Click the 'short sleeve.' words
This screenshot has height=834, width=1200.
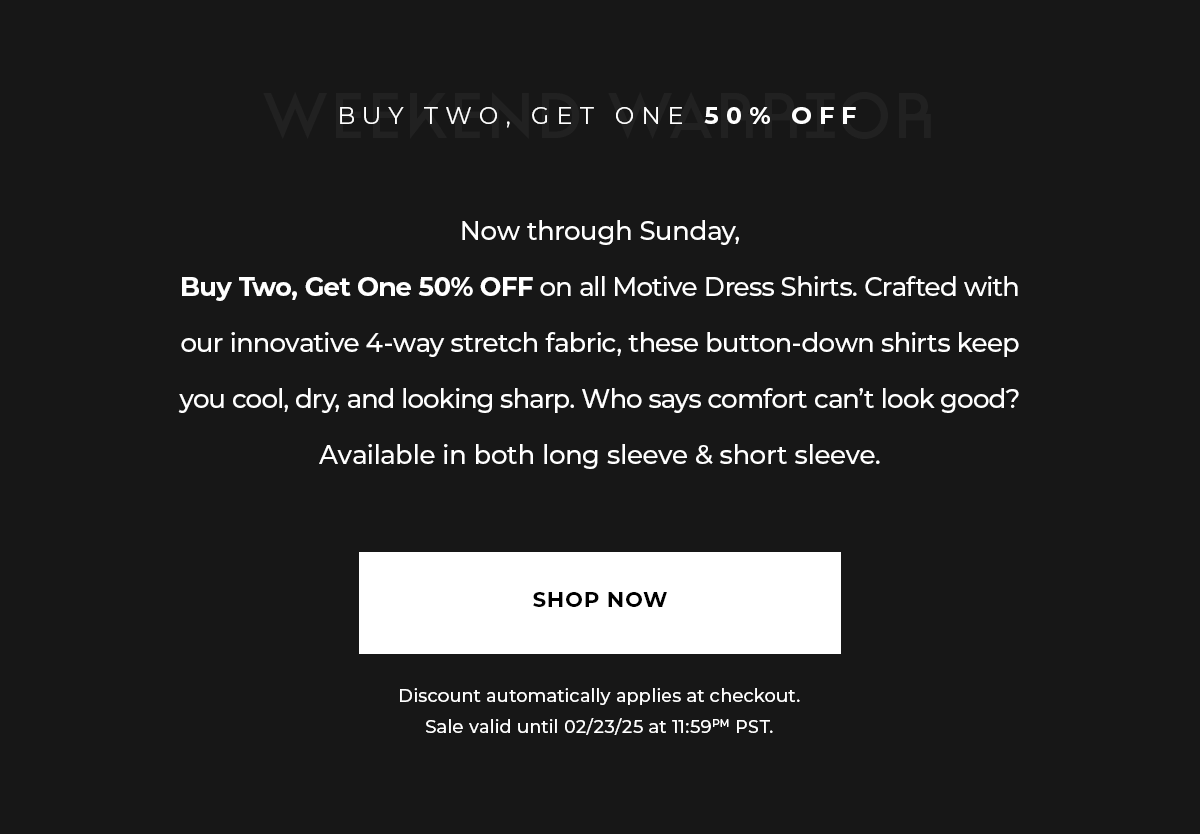tap(799, 455)
